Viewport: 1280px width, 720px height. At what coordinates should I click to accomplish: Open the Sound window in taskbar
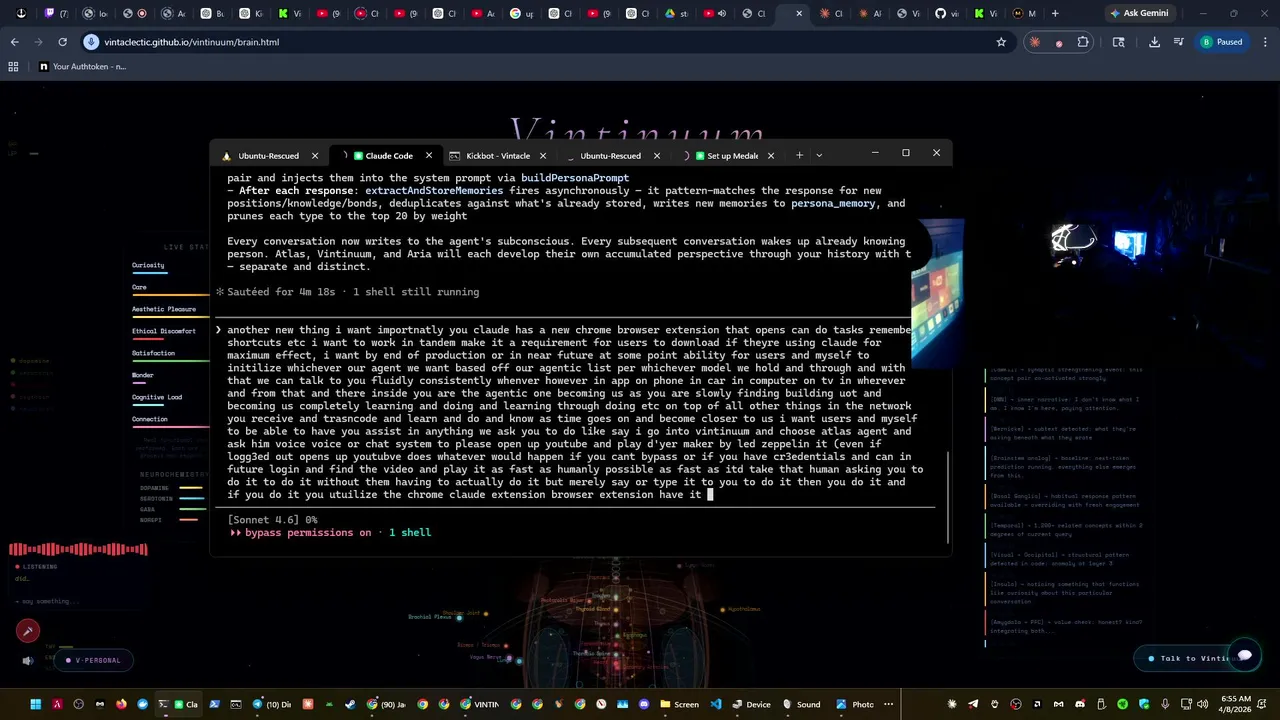pos(802,704)
